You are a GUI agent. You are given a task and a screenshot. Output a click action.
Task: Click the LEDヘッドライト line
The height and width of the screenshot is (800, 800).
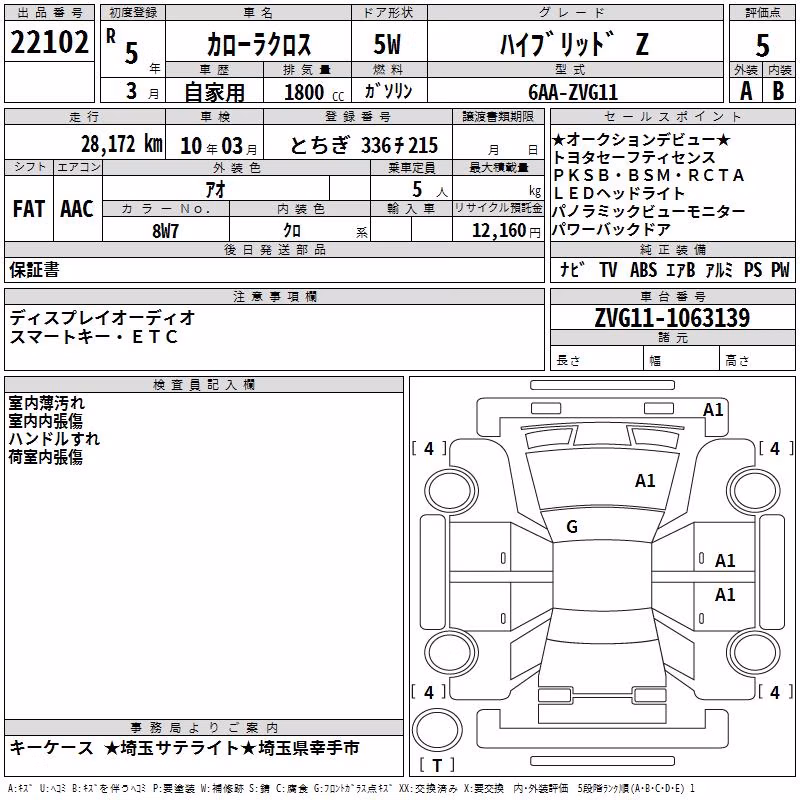[619, 193]
